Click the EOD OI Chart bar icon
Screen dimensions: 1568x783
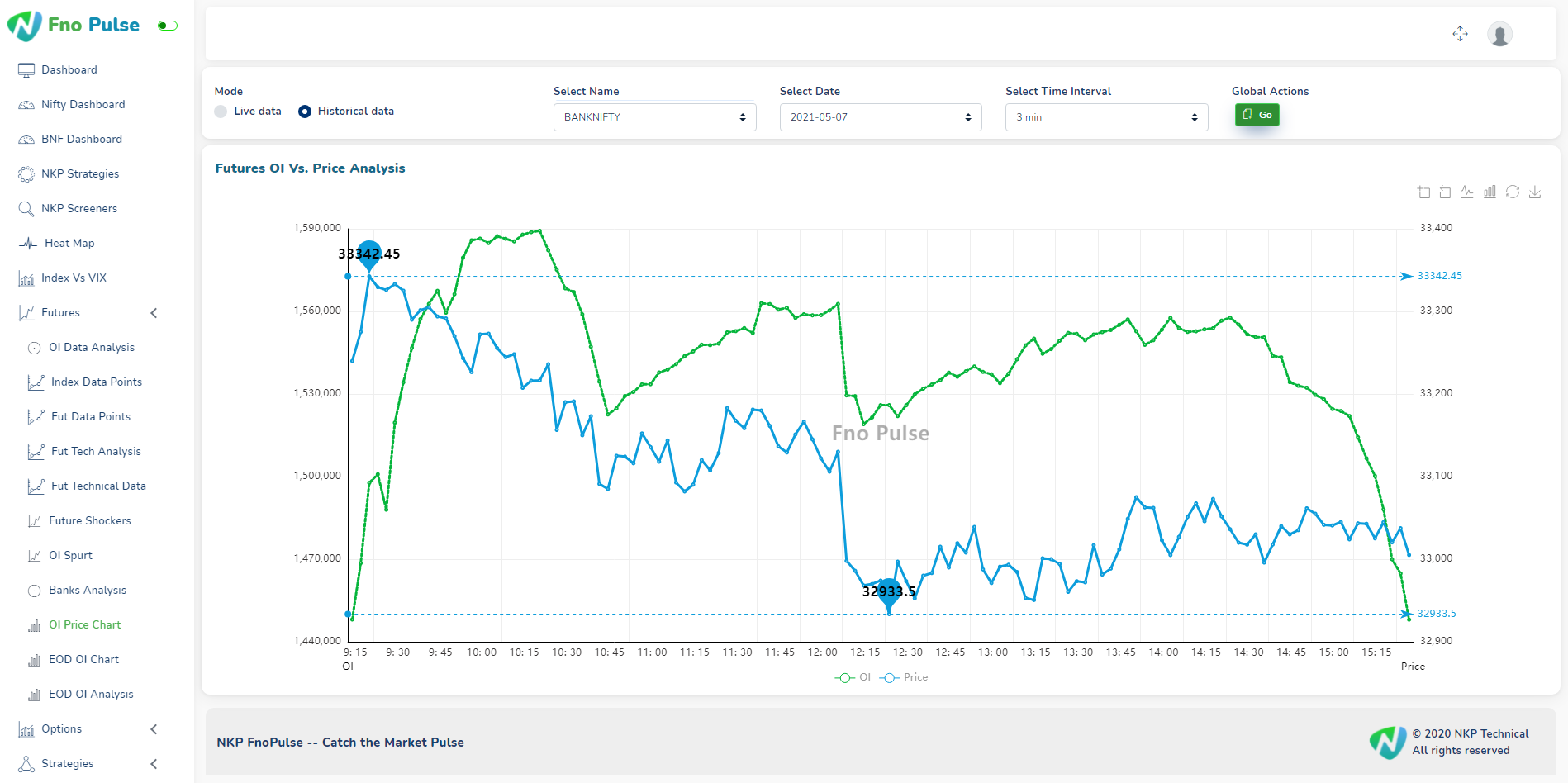coord(34,660)
